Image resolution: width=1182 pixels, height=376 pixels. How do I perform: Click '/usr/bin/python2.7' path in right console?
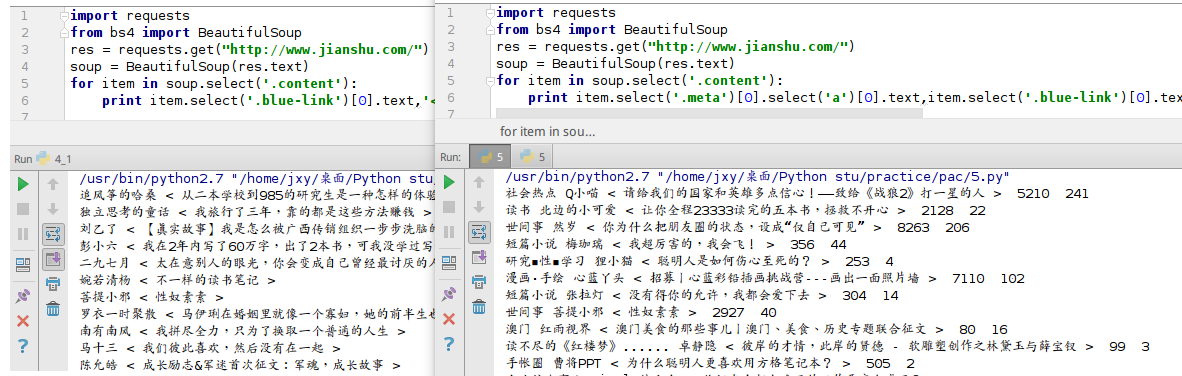point(577,176)
